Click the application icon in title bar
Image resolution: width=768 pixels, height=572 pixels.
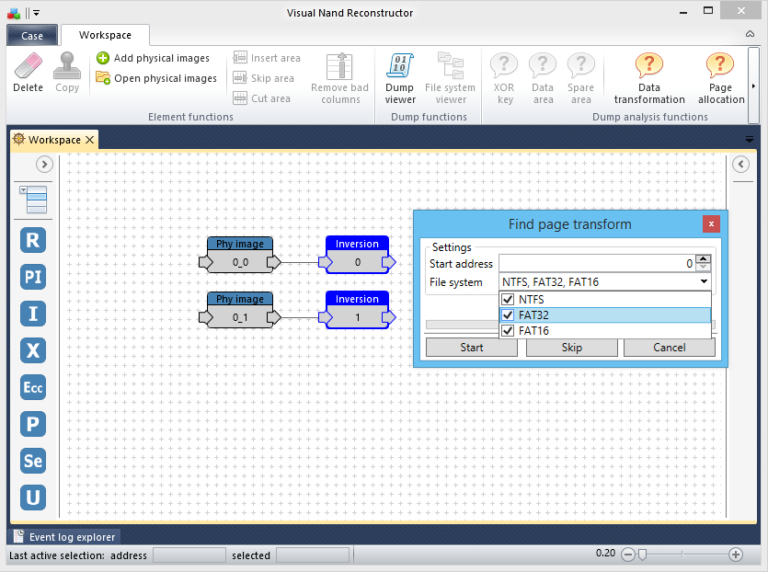tap(14, 13)
